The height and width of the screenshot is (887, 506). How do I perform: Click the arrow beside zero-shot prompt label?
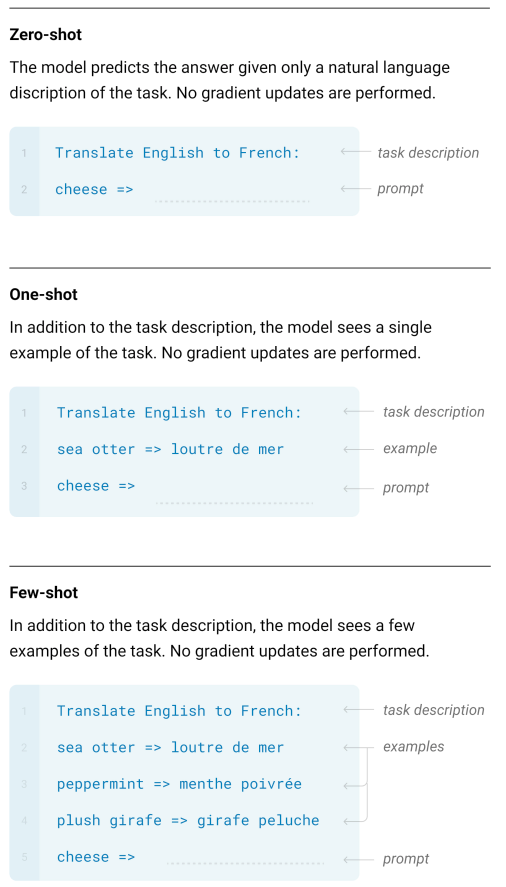[x=355, y=188]
